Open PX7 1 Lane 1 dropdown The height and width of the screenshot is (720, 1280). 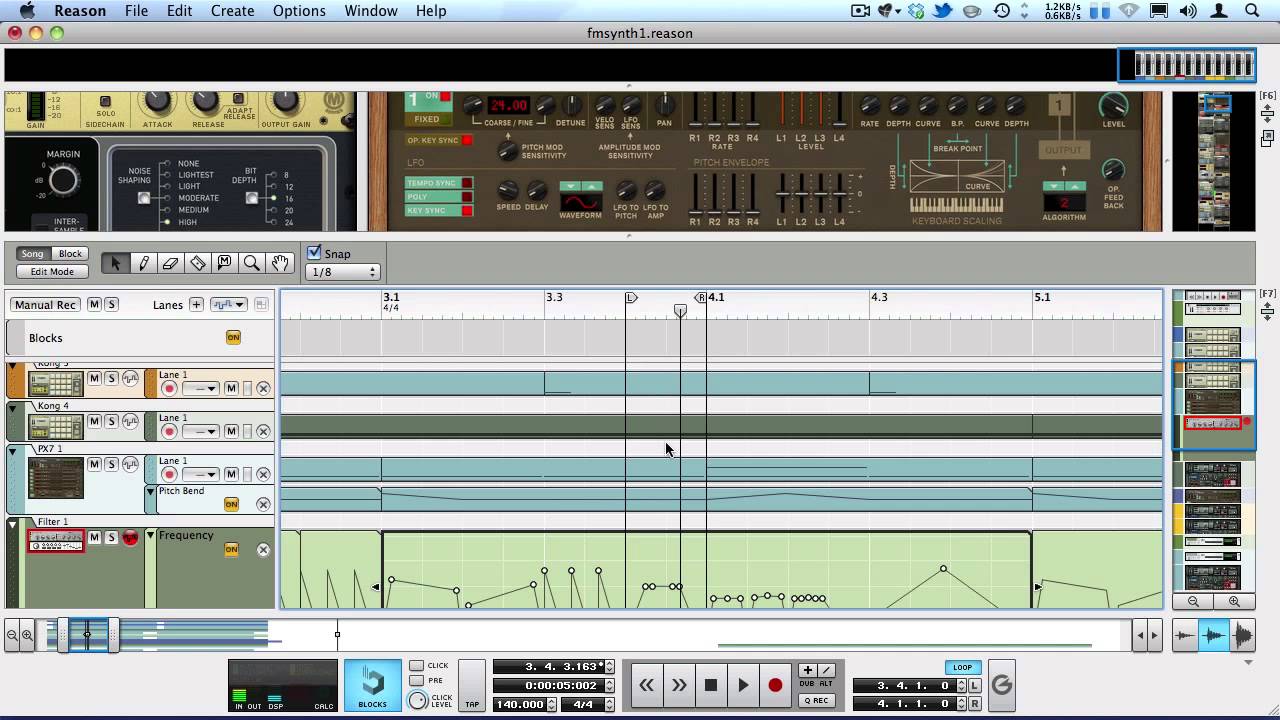200,474
